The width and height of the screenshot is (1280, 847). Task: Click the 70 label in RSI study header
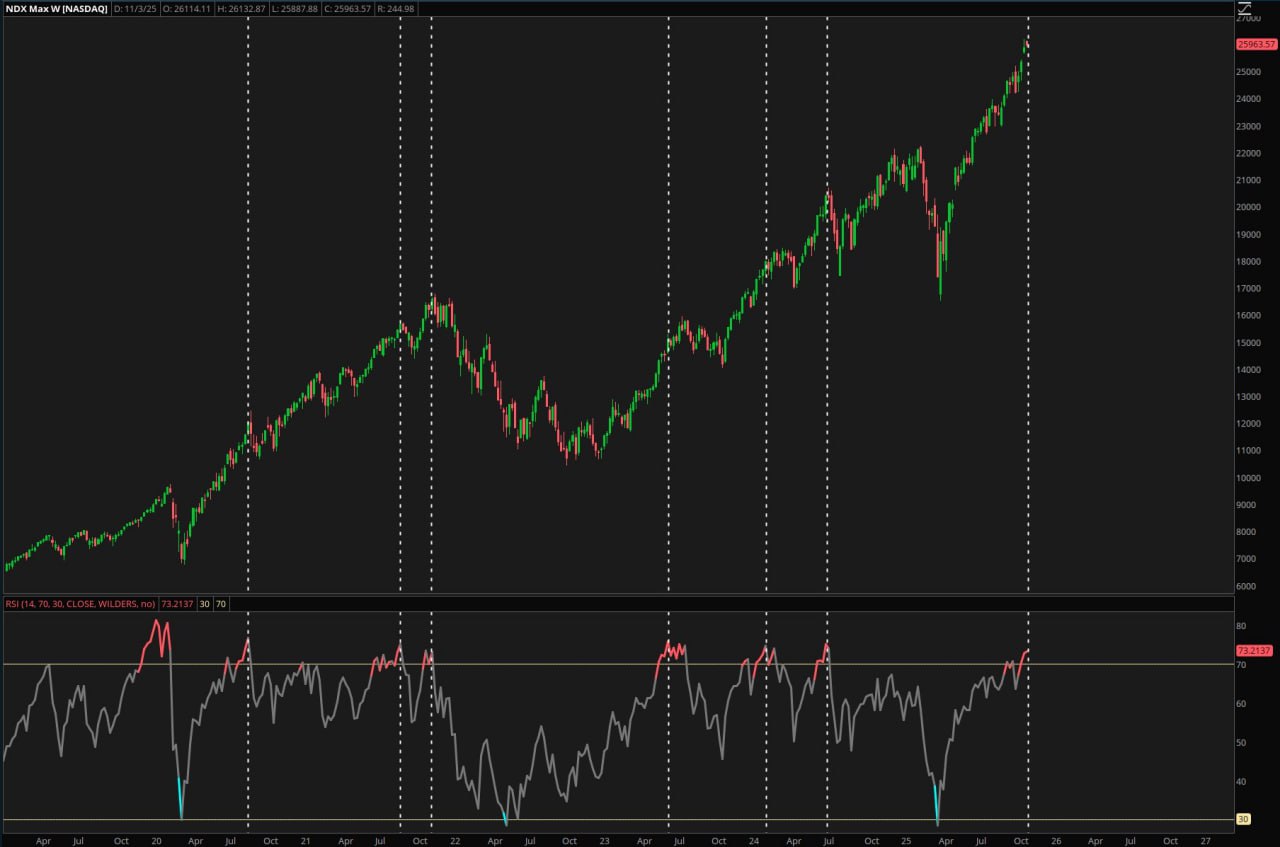[220, 605]
